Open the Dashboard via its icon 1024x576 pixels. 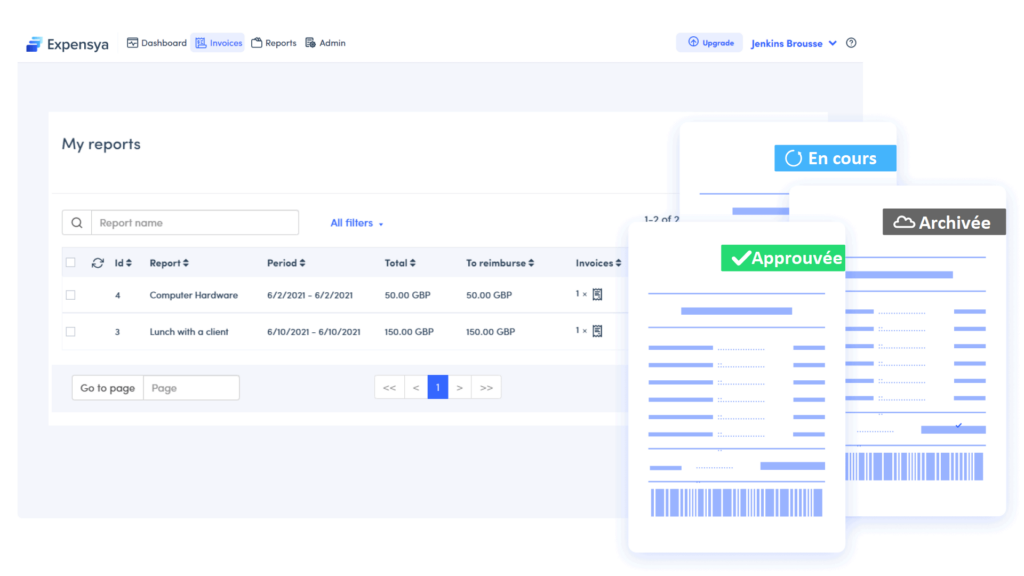click(133, 42)
